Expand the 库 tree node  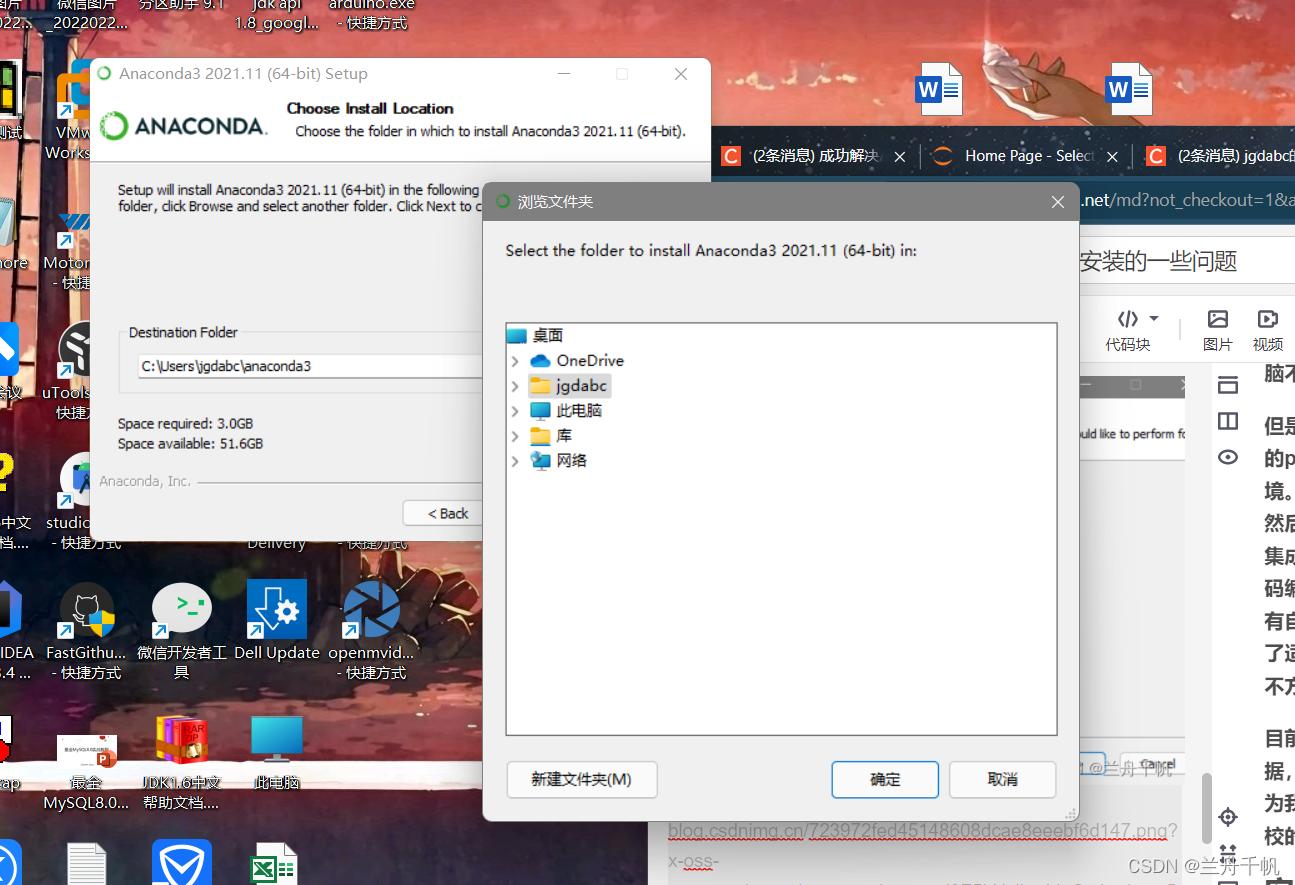point(515,436)
